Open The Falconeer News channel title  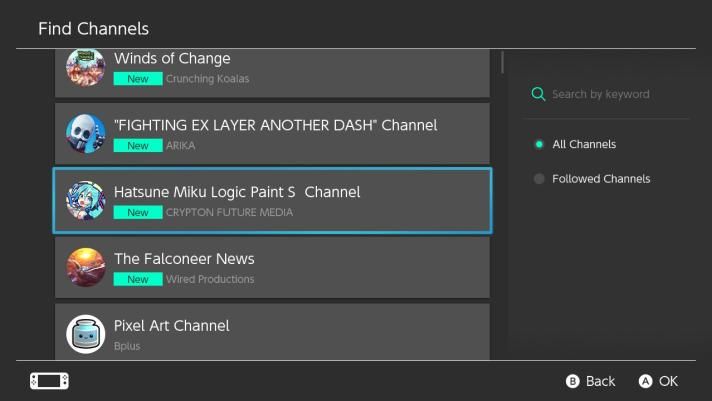click(184, 258)
